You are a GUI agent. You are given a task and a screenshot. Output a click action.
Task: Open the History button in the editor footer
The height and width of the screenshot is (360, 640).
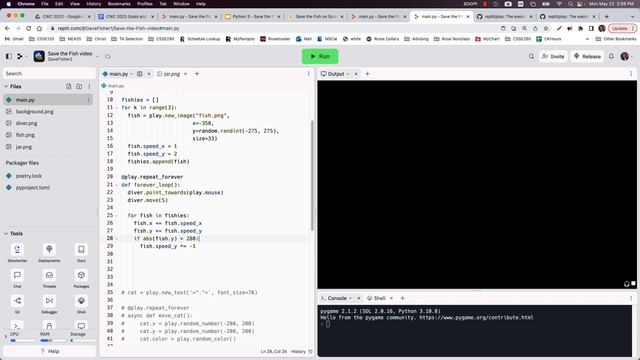point(302,351)
